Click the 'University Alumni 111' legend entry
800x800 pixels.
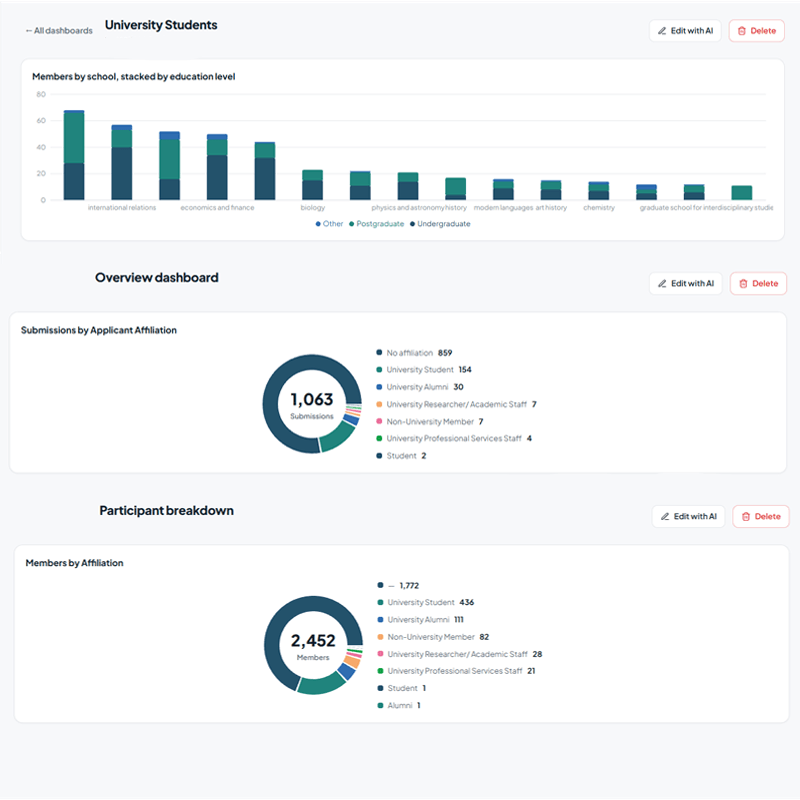[421, 619]
